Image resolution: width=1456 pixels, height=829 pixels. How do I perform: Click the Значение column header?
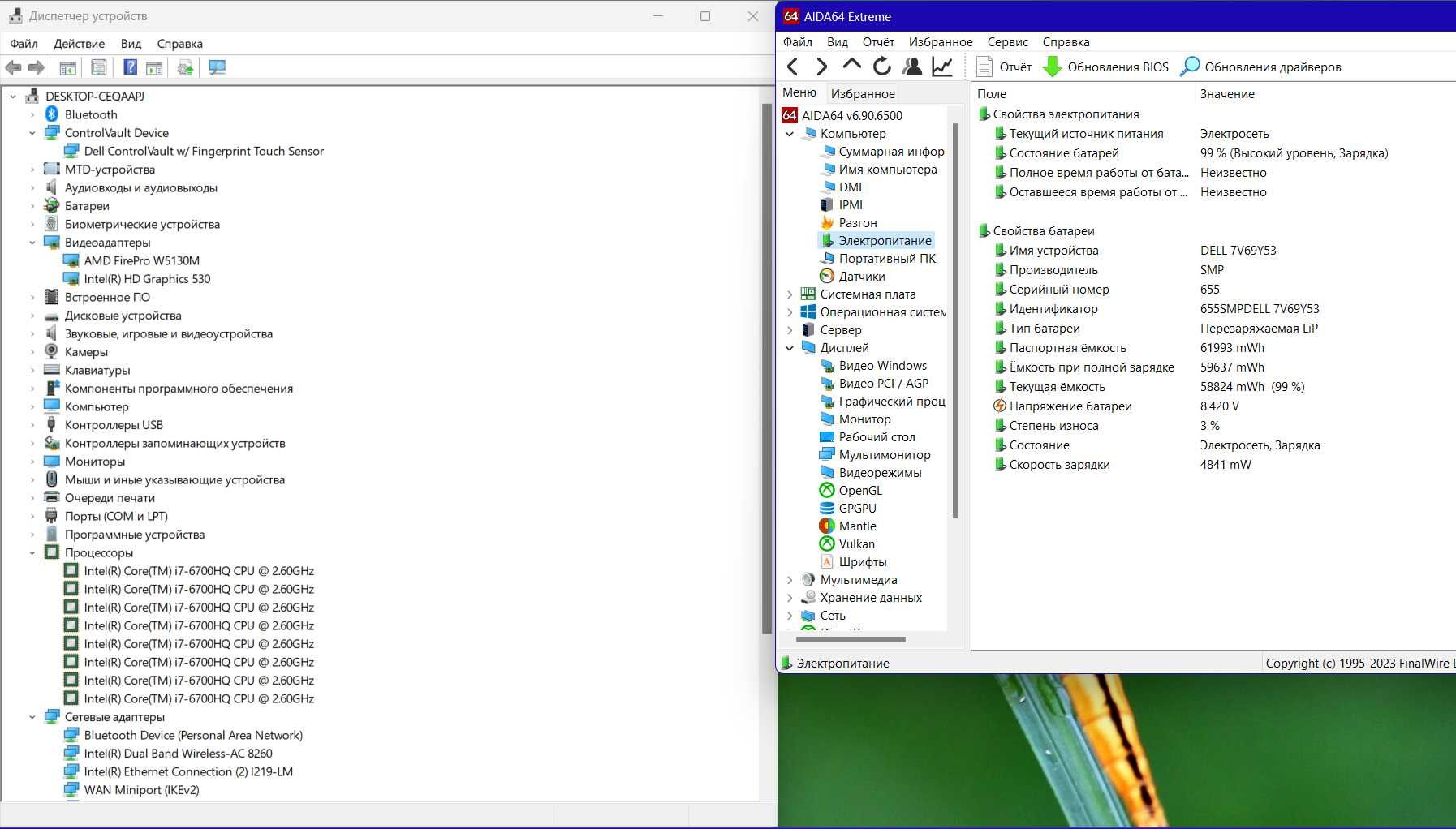[1325, 94]
